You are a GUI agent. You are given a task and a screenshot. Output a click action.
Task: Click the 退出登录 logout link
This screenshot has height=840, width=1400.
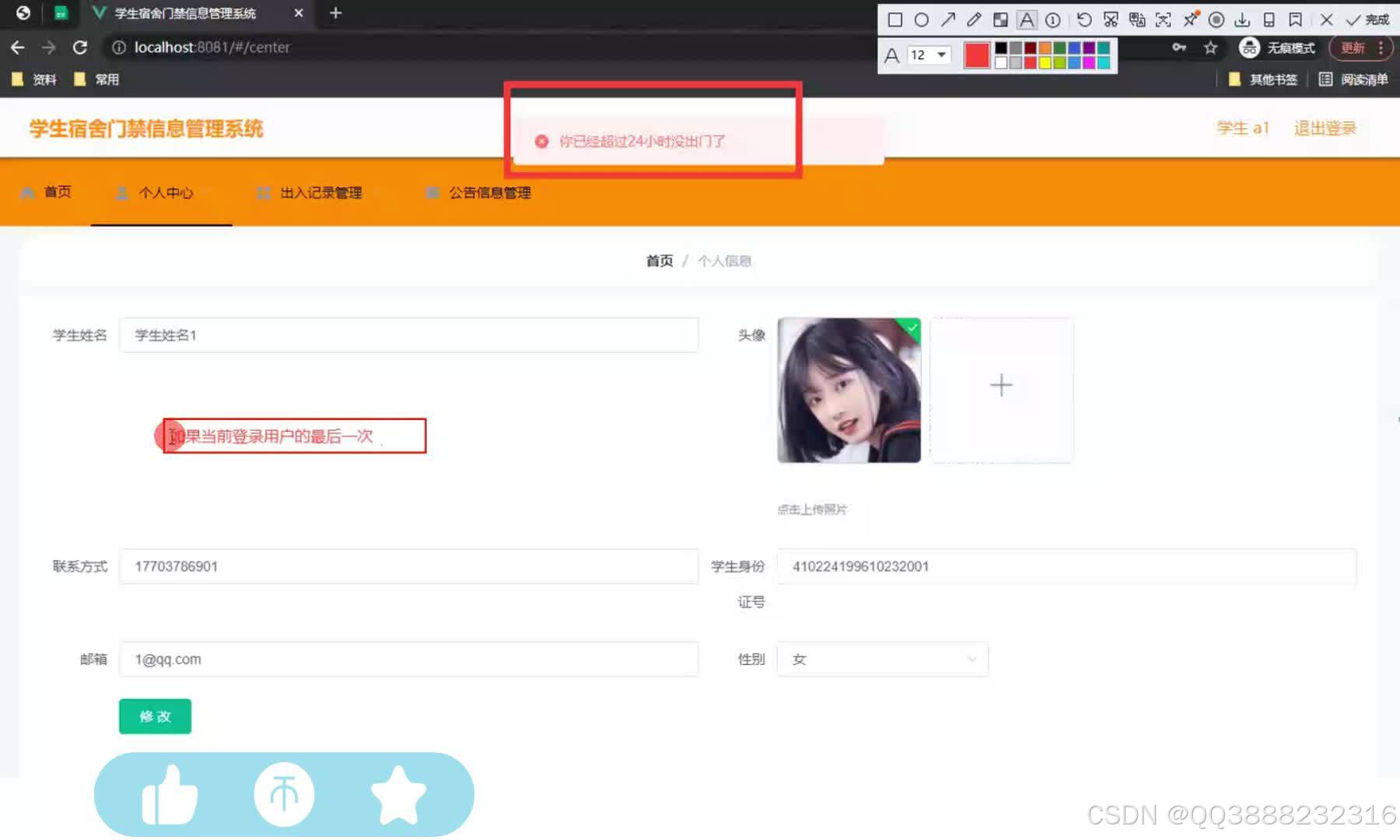tap(1325, 127)
